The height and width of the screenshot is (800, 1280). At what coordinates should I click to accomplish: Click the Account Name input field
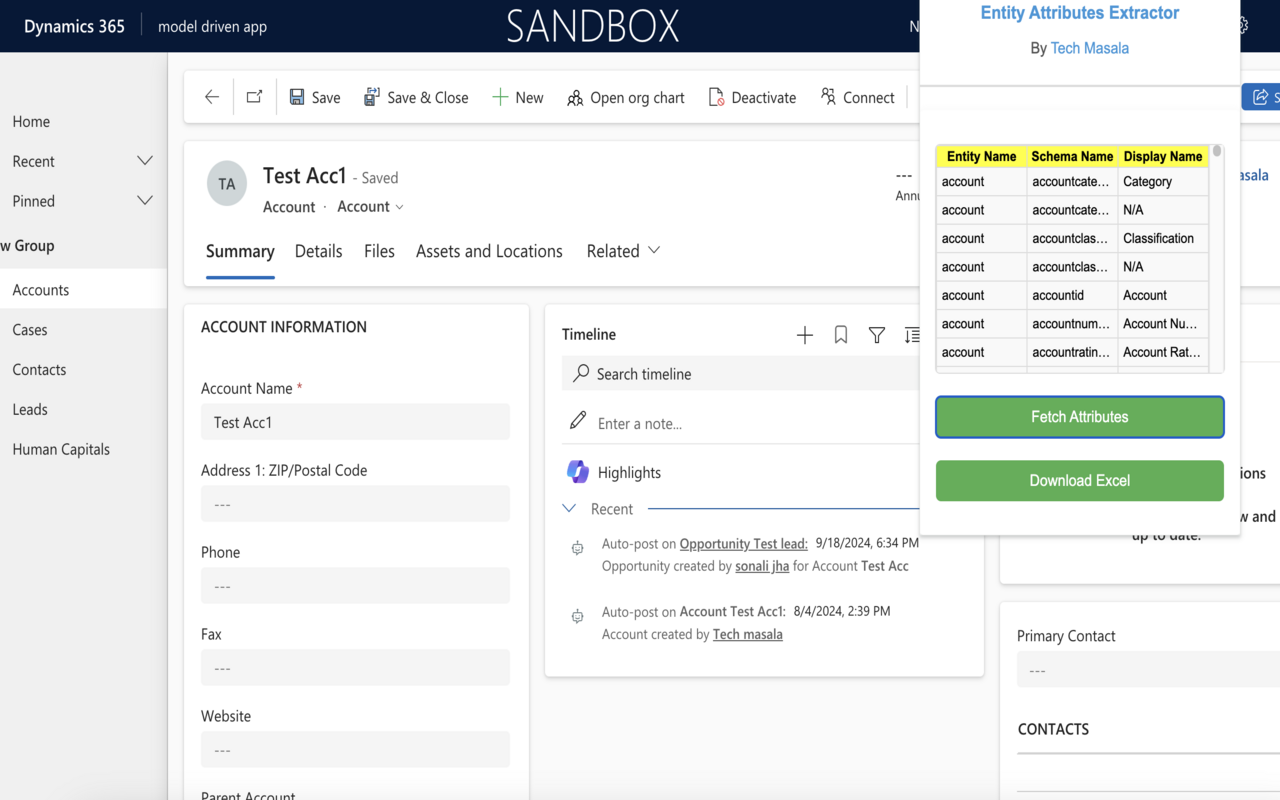pos(355,422)
